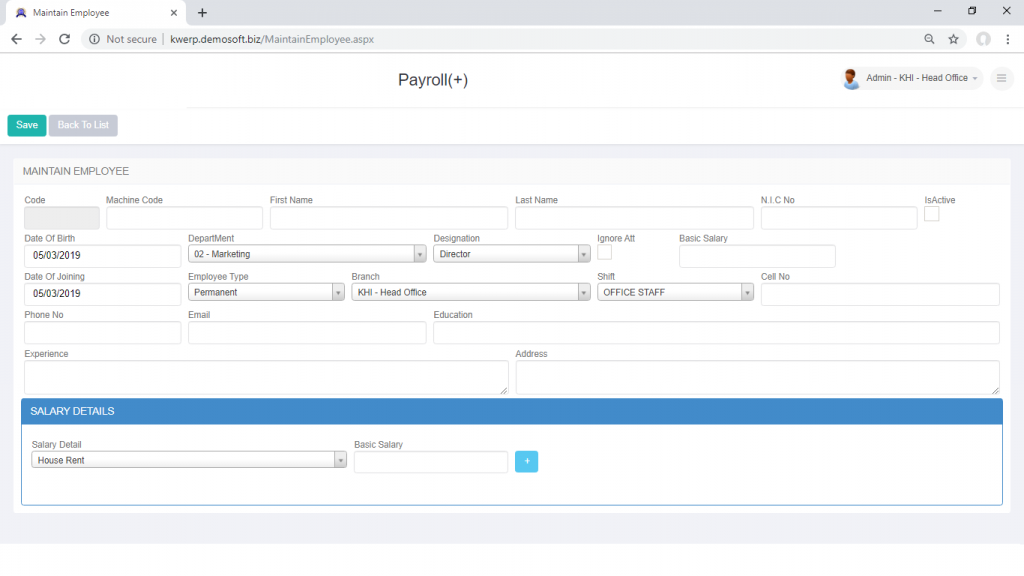Open the hamburger navigation menu
Screen dimensions: 1024x576
point(1001,78)
